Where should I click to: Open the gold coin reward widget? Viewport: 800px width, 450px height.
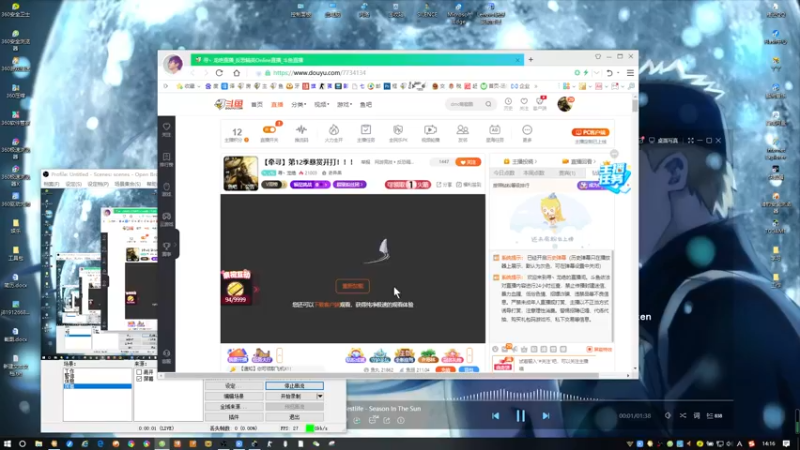(x=236, y=288)
